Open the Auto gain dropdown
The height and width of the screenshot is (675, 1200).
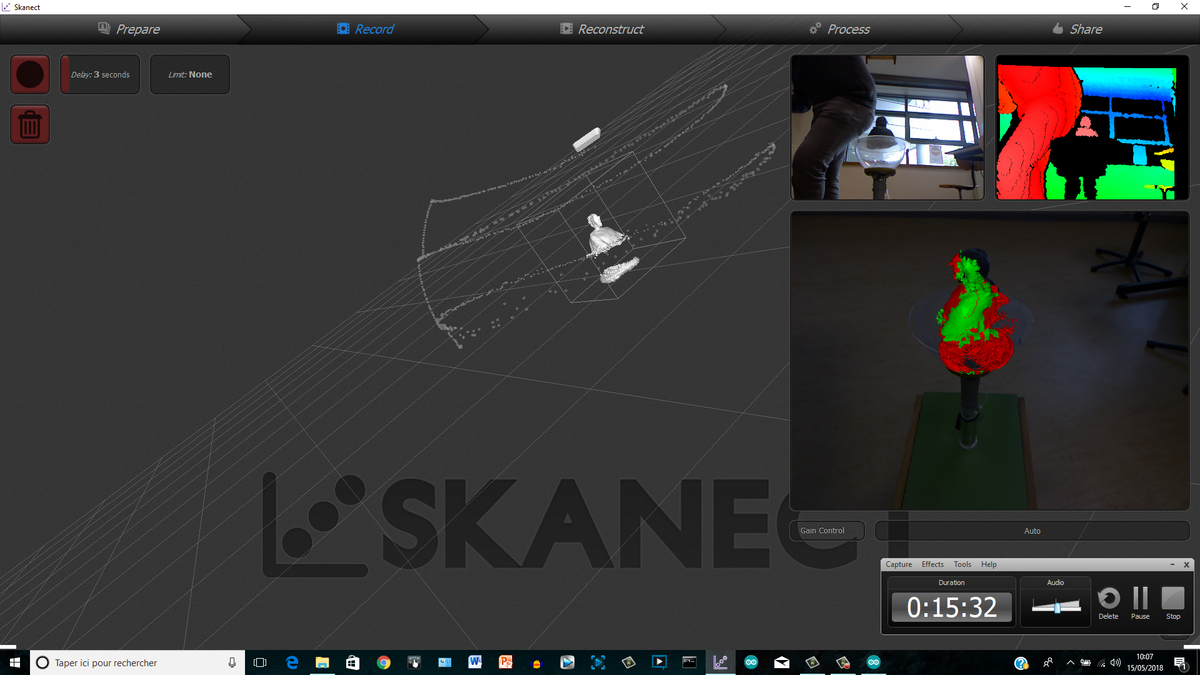tap(1032, 531)
